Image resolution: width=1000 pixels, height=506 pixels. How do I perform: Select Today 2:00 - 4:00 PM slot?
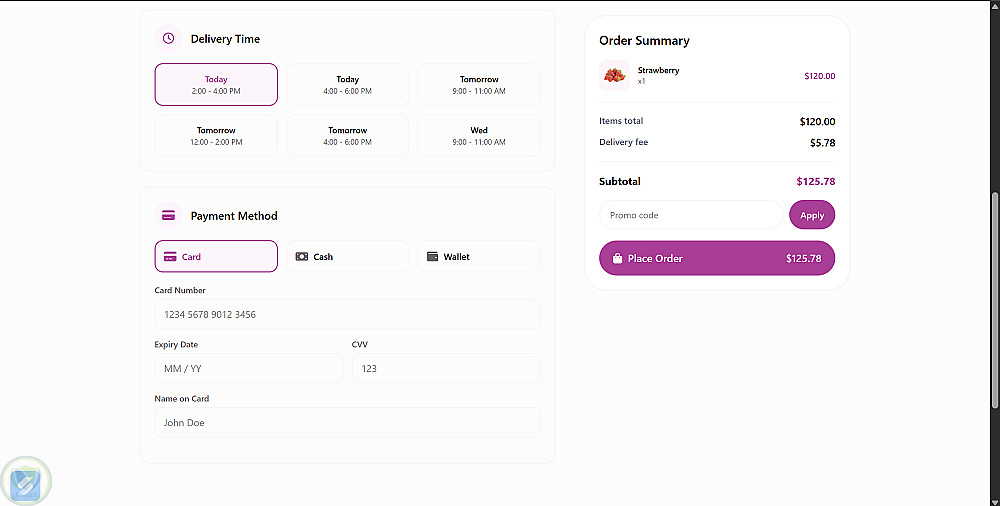coord(216,85)
